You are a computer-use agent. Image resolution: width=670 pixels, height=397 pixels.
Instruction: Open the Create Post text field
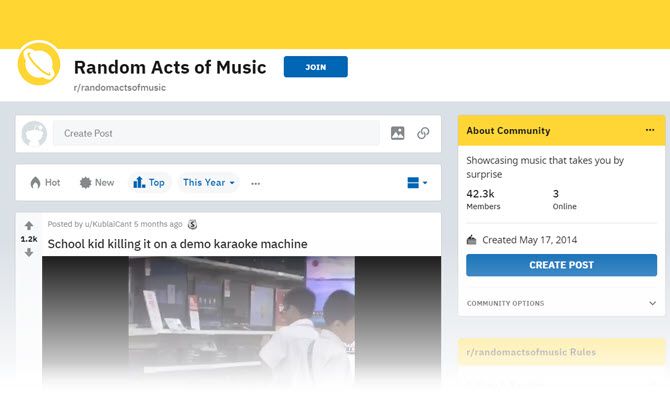(216, 133)
